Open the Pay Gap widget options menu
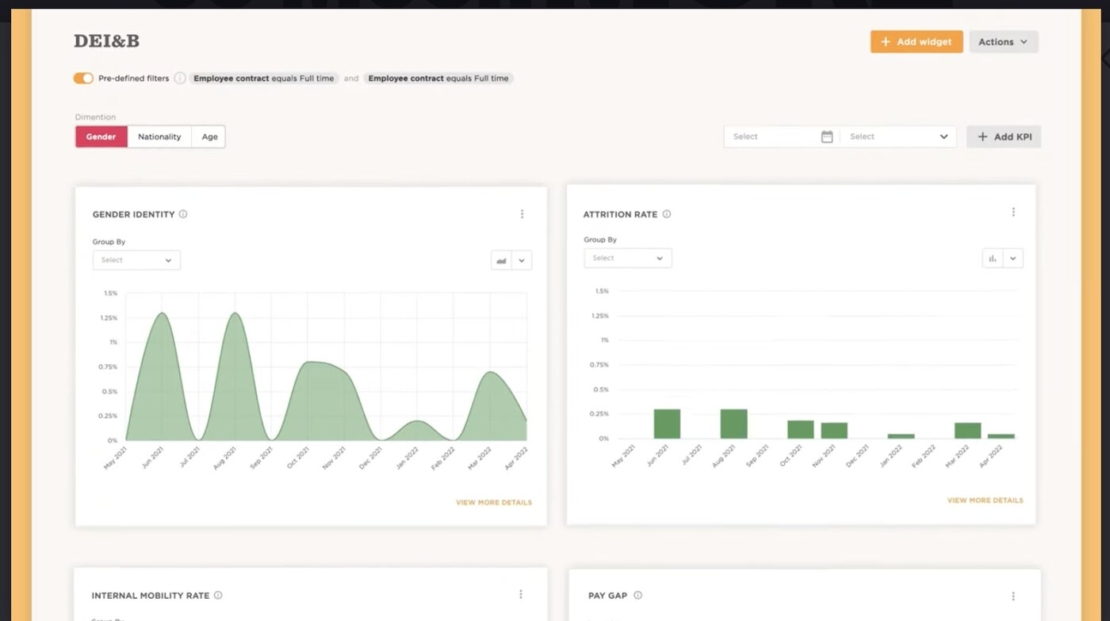 click(x=1013, y=594)
